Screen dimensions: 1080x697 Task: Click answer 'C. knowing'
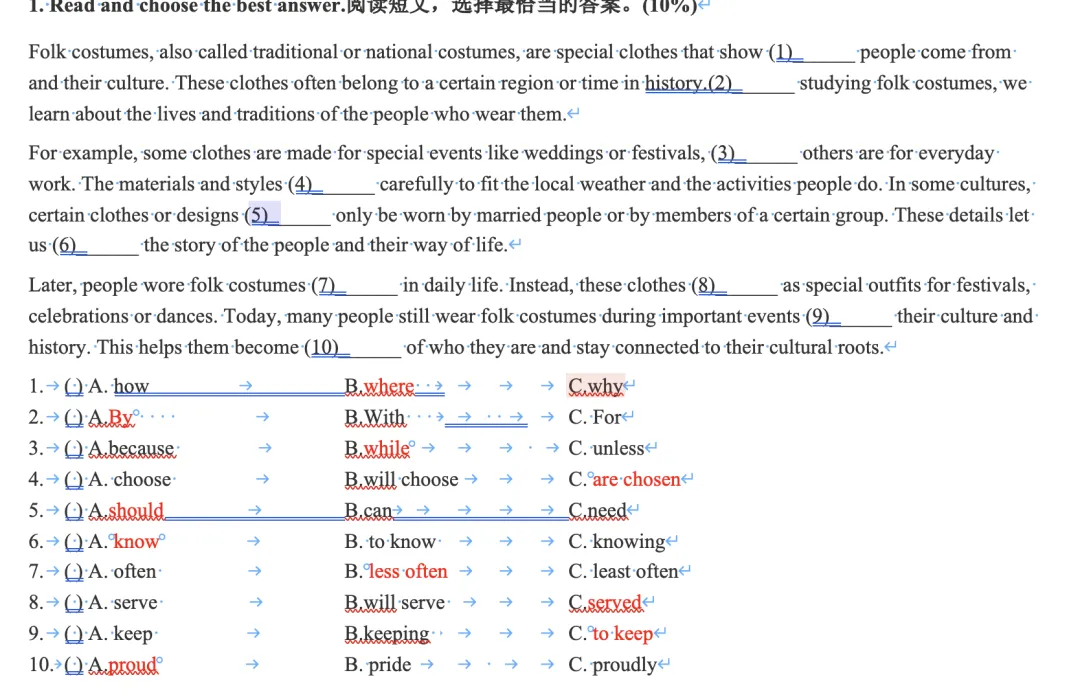(616, 541)
